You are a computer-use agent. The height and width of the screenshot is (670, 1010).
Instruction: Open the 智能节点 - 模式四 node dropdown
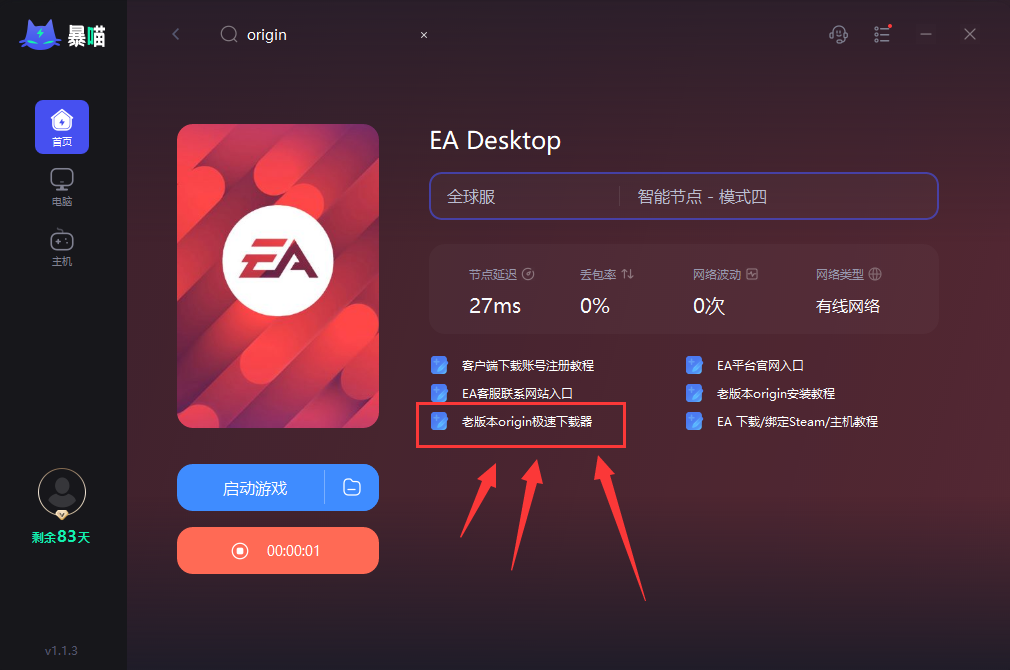(778, 196)
